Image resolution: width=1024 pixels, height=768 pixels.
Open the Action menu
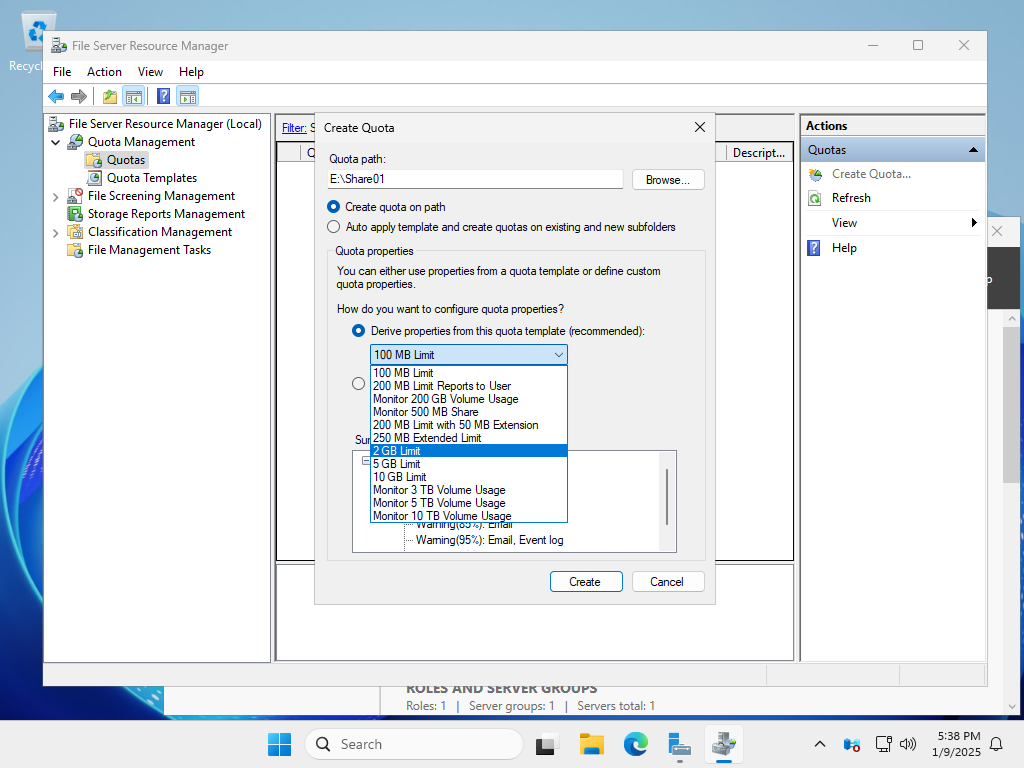coord(104,72)
